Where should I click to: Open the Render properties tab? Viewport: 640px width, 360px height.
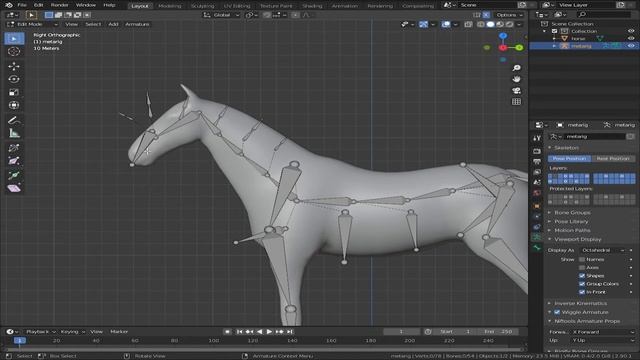tap(537, 151)
